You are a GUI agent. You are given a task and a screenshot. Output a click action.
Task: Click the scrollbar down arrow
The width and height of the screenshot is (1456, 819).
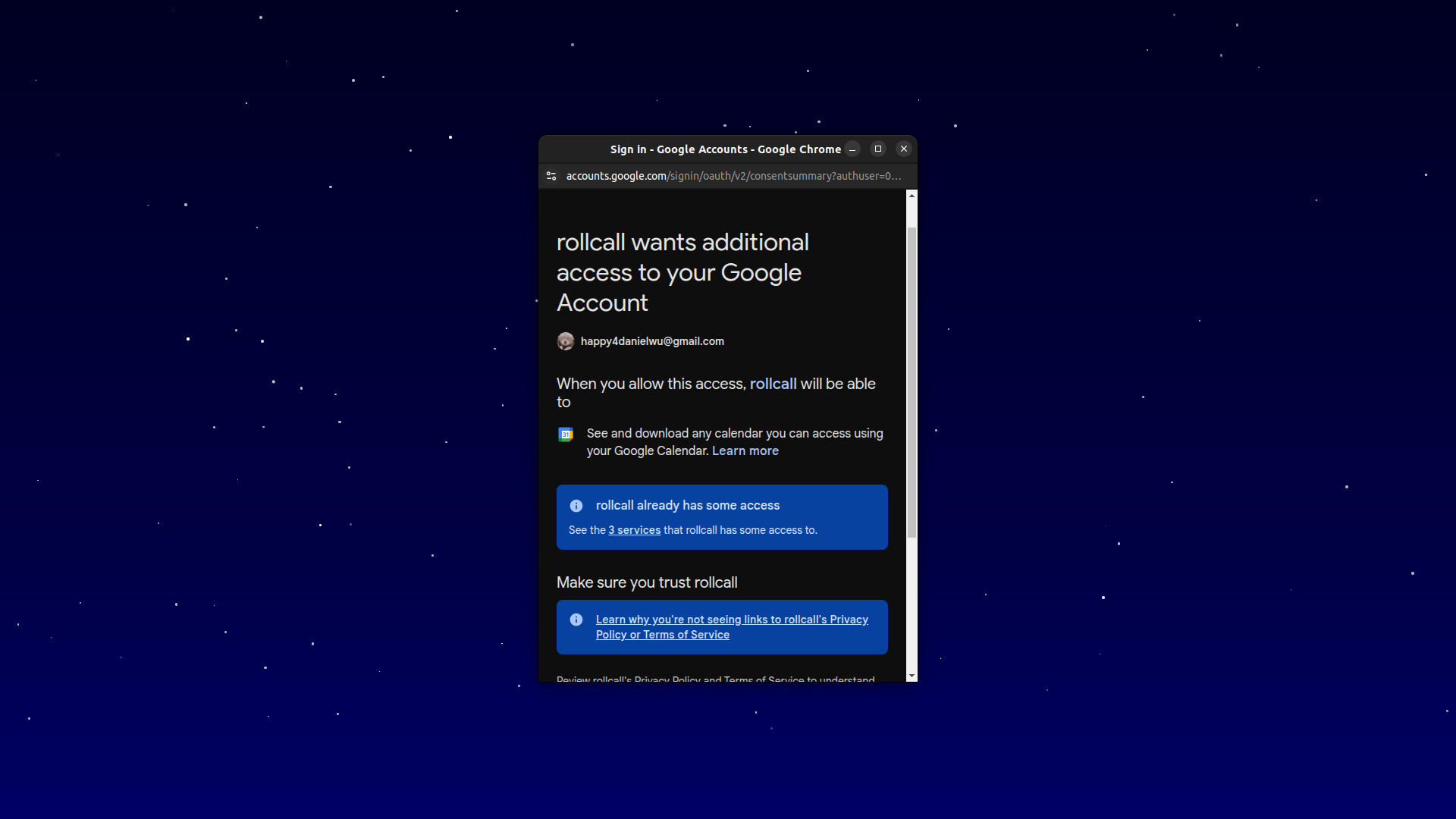(912, 676)
